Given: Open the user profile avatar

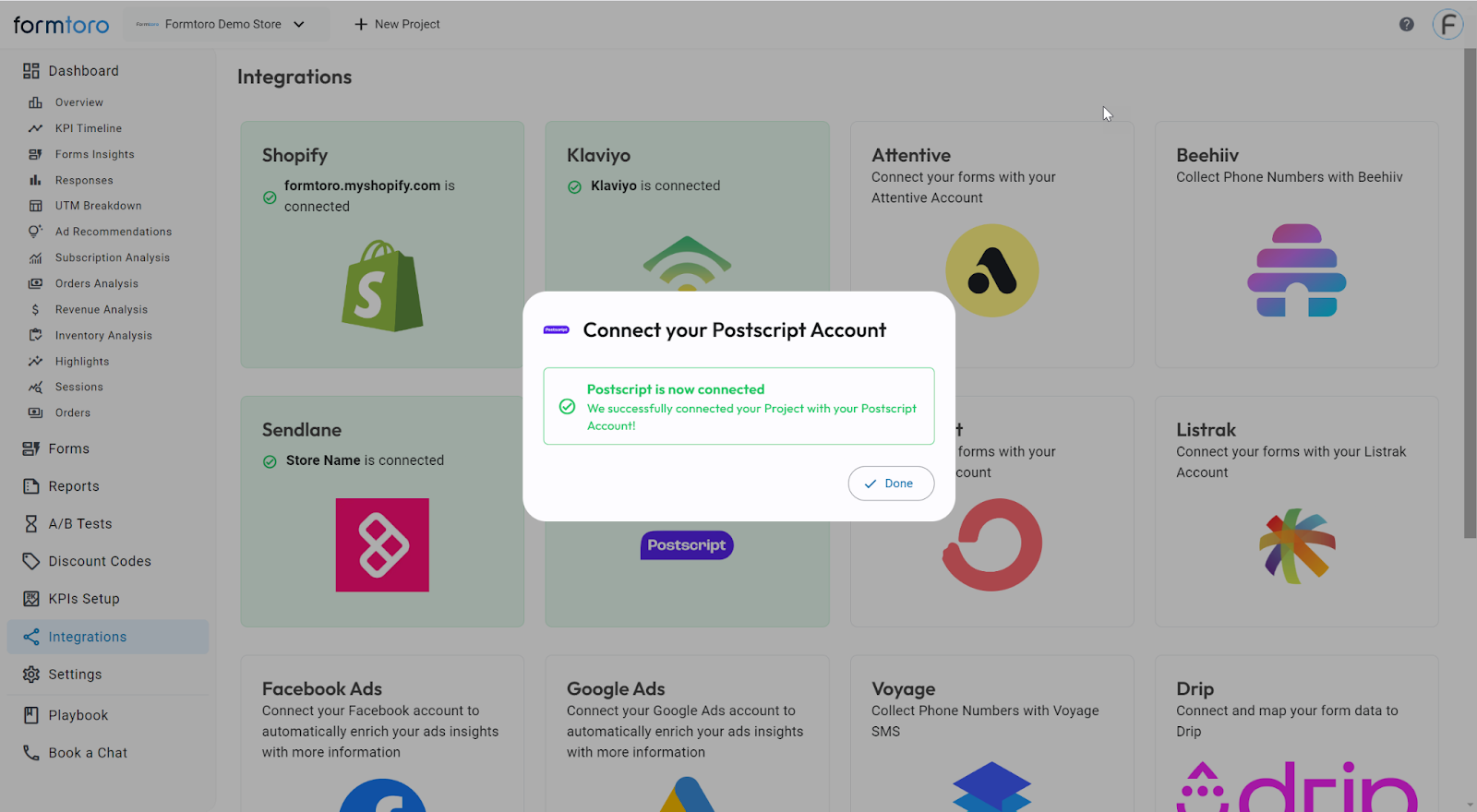Looking at the screenshot, I should 1447,24.
